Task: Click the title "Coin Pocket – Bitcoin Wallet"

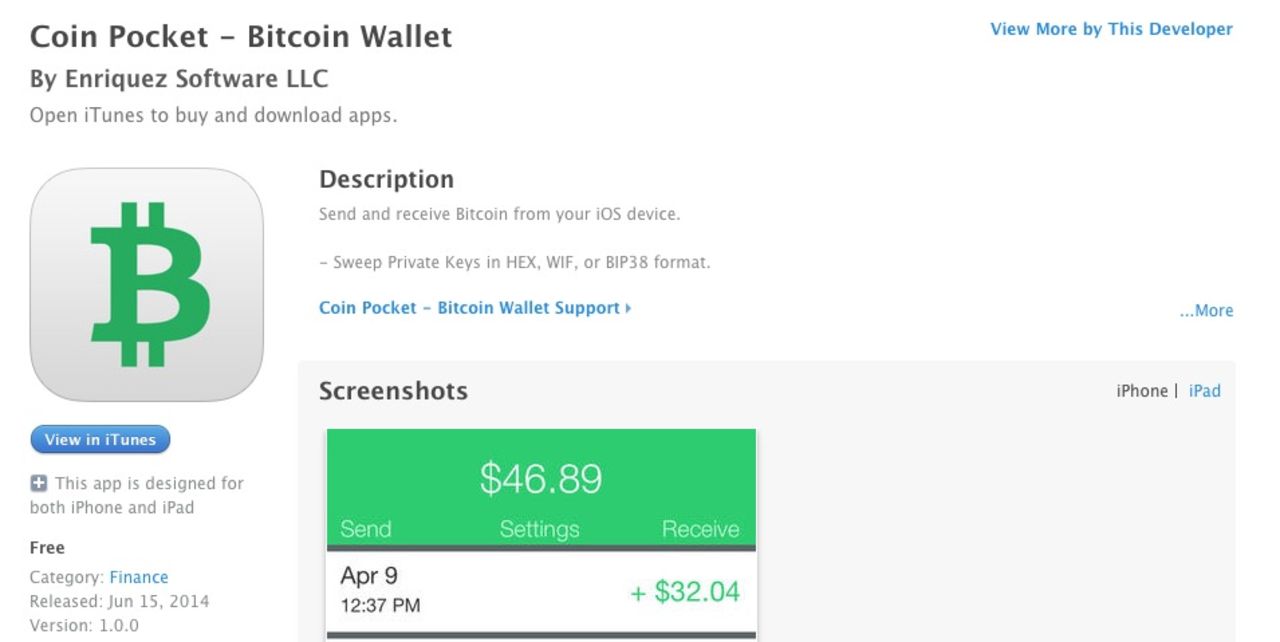Action: (x=241, y=36)
